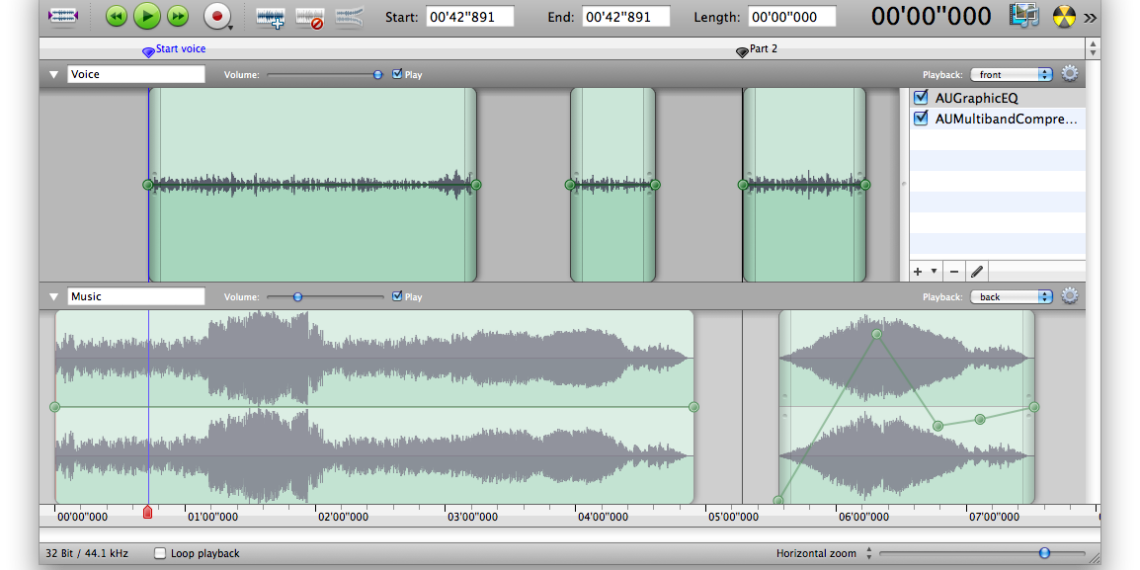The width and height of the screenshot is (1140, 570).
Task: Click the pencil edit effect button
Action: [x=977, y=272]
